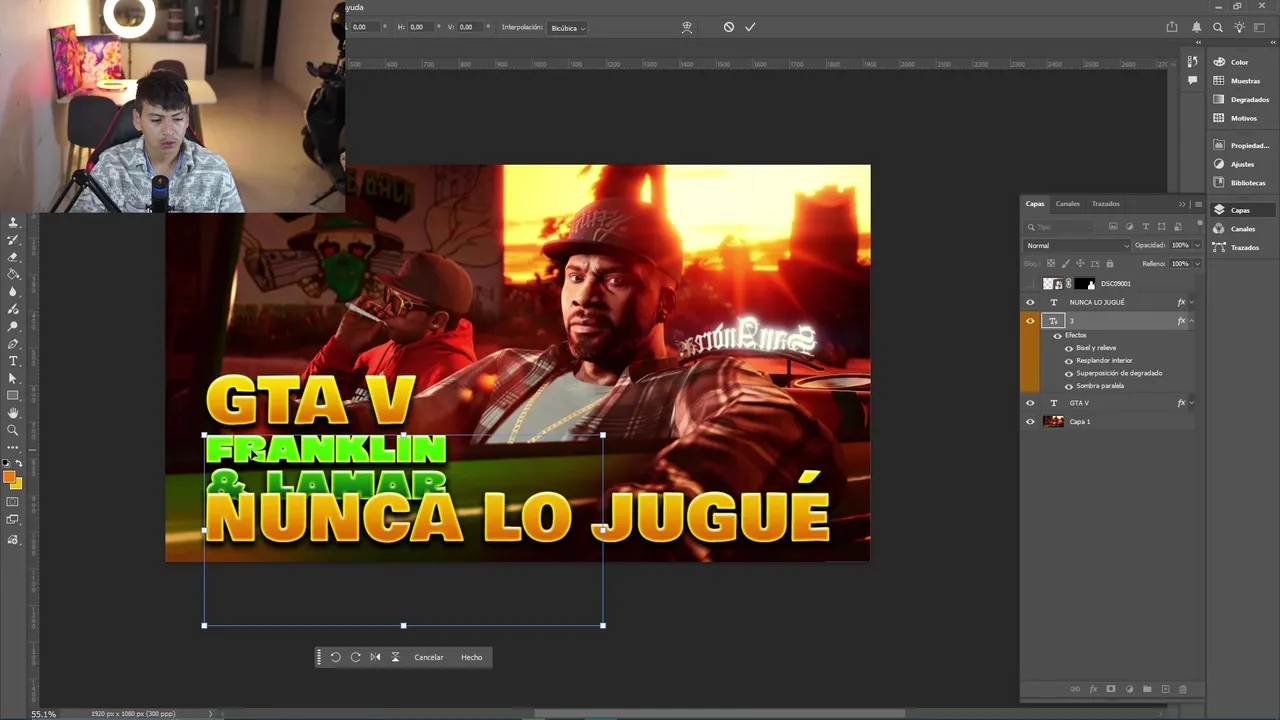The width and height of the screenshot is (1280, 720).
Task: Open the Relleno value dropdown
Action: click(1197, 264)
